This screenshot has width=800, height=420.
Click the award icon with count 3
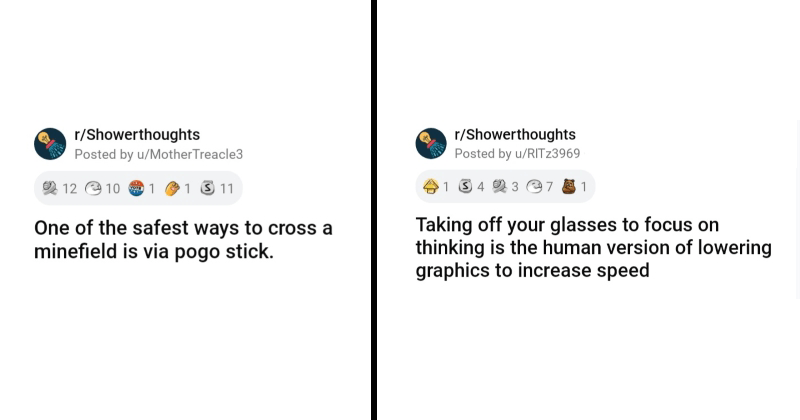[500, 187]
